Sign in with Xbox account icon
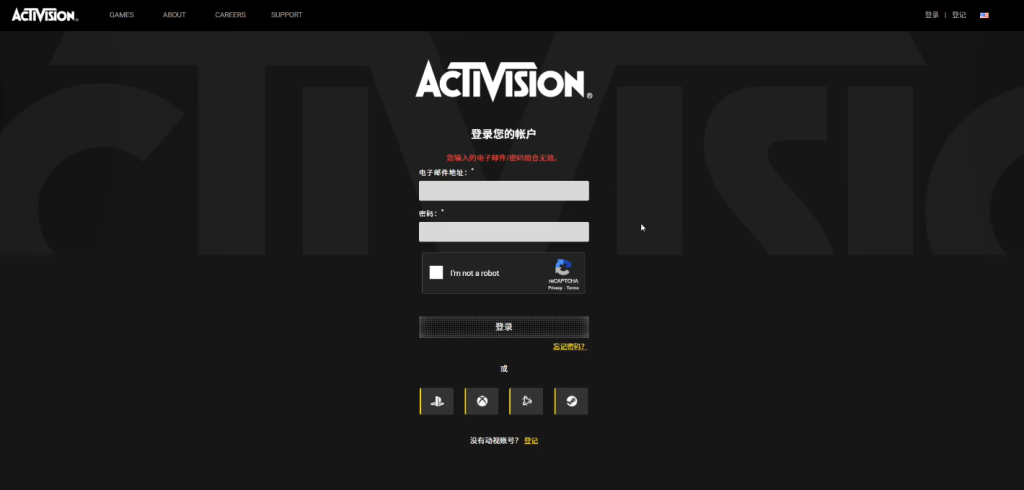 482,401
